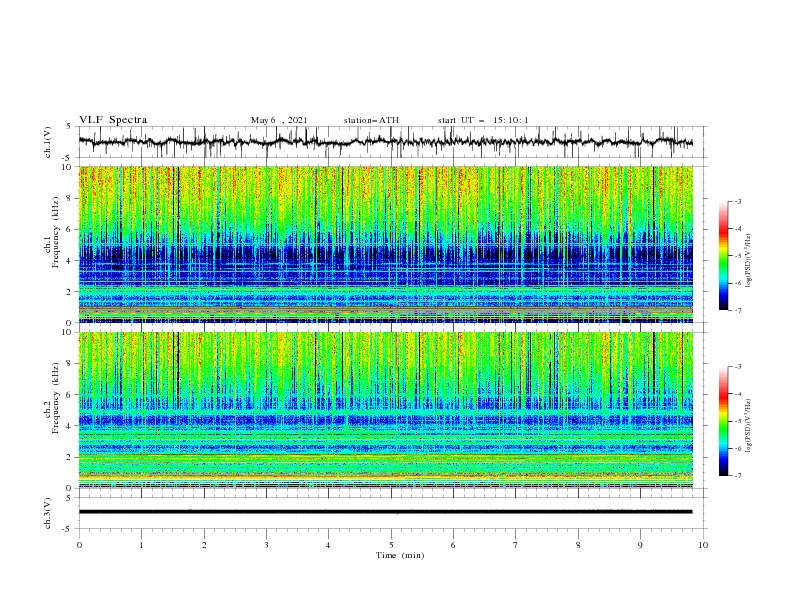The height and width of the screenshot is (612, 792).
Task: Click the "-3" value on ch.2 colorbar
Action: point(737,367)
